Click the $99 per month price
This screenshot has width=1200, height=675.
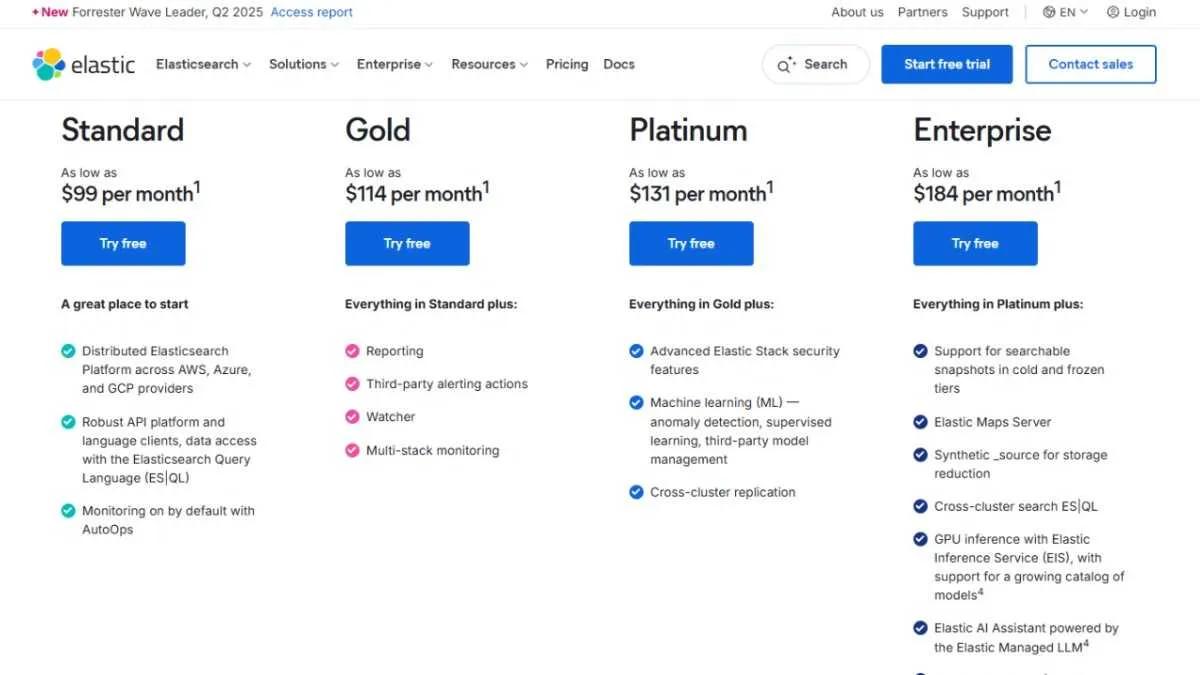click(131, 193)
